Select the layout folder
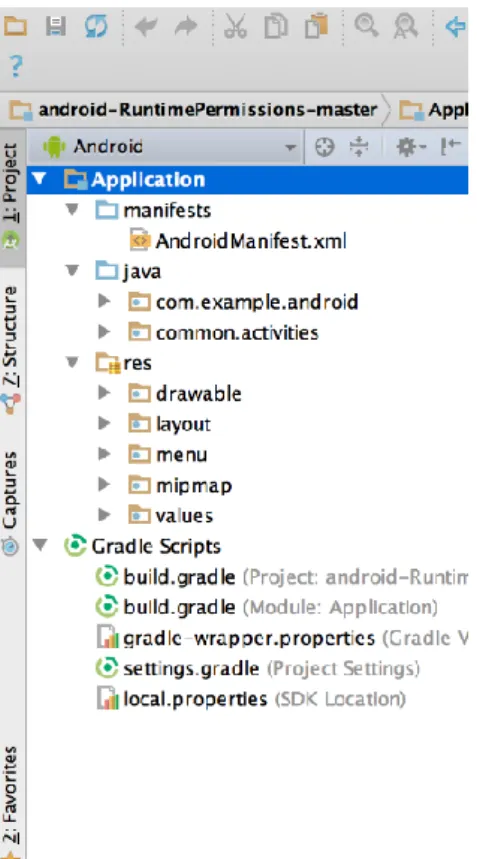The width and height of the screenshot is (477, 859). pos(170,424)
